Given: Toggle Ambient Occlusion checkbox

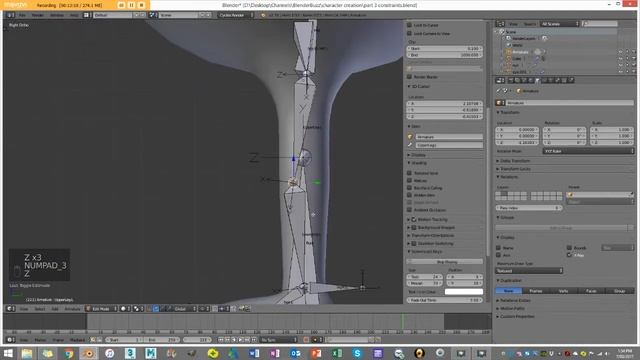Looking at the screenshot, I should pyautogui.click(x=409, y=210).
